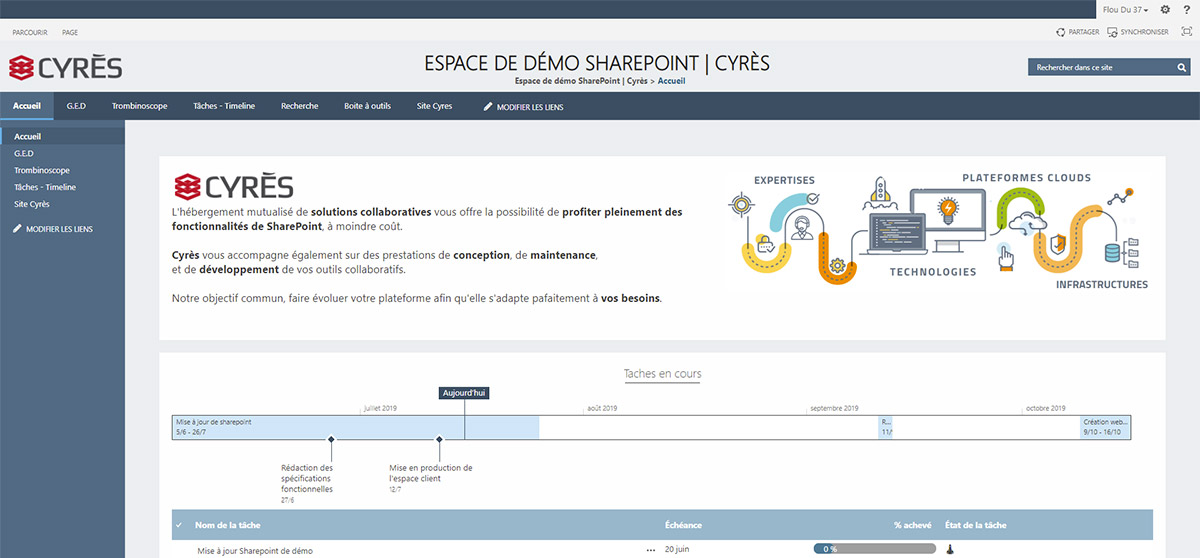This screenshot has height=558, width=1200.
Task: Select Accueil in top navigation
Action: click(x=27, y=106)
